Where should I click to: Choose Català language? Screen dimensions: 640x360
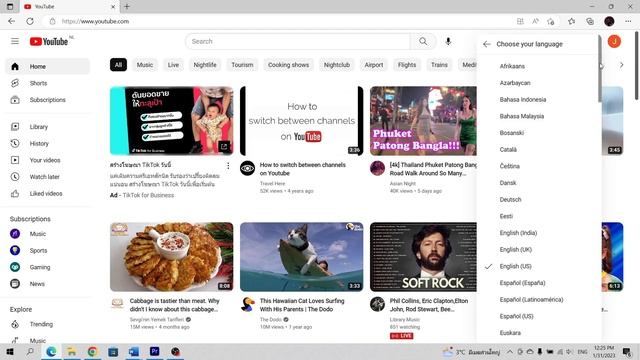point(538,150)
